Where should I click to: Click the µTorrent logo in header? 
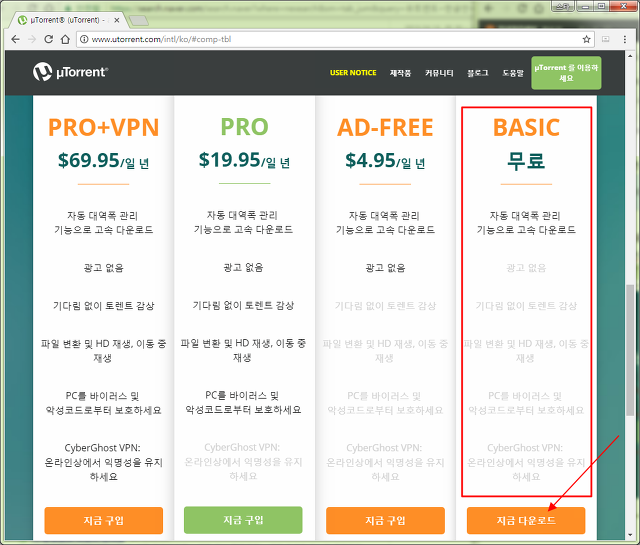coord(71,72)
